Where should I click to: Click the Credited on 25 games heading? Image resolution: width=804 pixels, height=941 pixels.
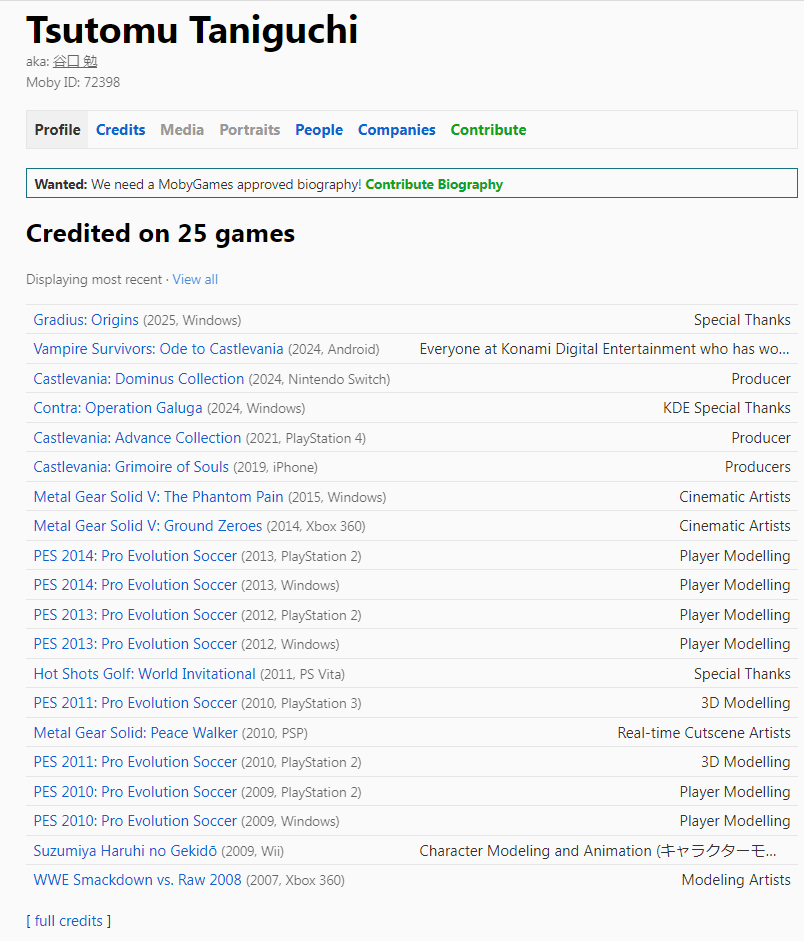coord(160,233)
